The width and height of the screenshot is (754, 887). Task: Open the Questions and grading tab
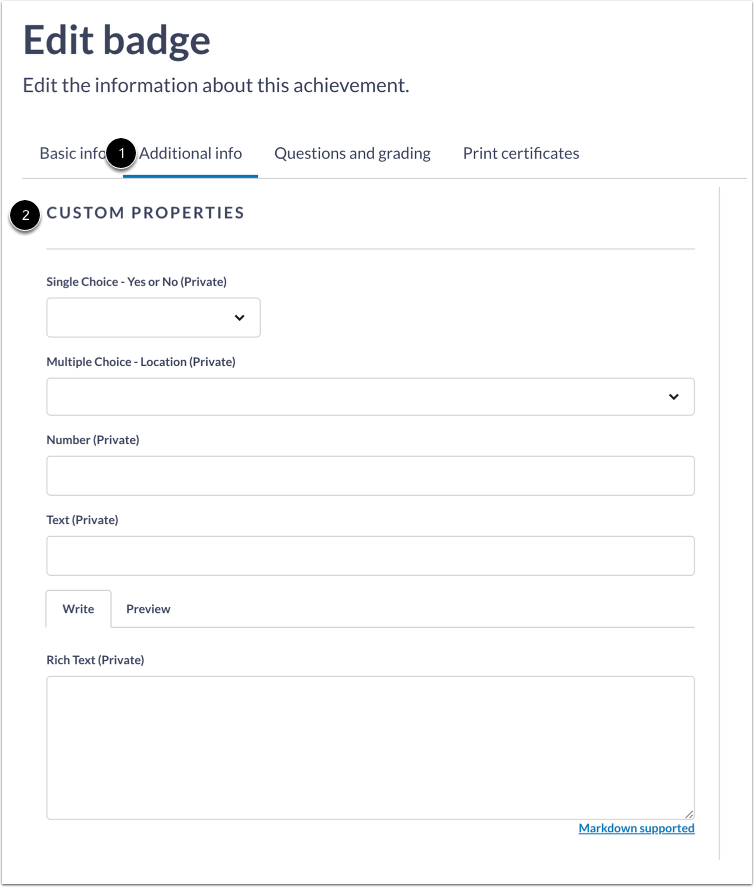coord(352,153)
